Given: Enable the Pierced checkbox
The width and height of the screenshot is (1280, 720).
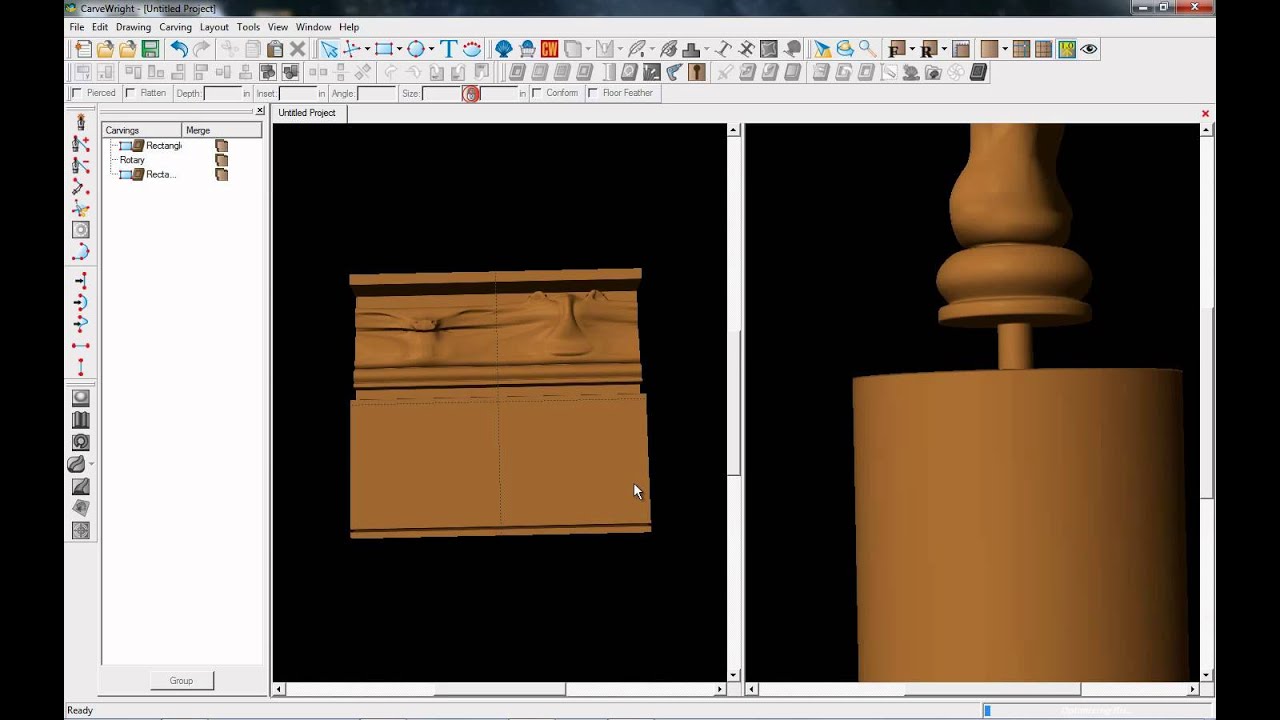Looking at the screenshot, I should click(x=77, y=93).
